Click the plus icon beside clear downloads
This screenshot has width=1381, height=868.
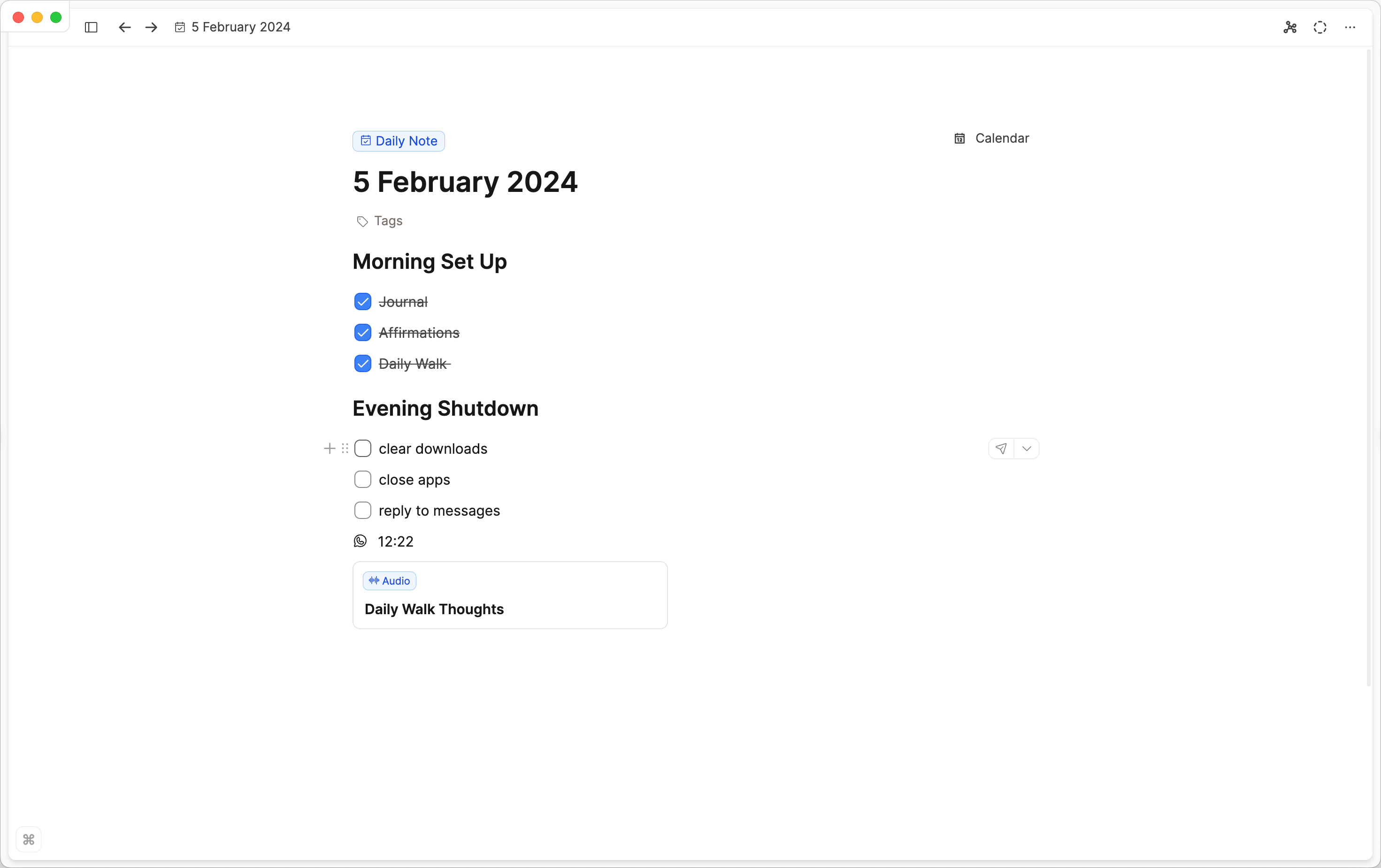[330, 449]
